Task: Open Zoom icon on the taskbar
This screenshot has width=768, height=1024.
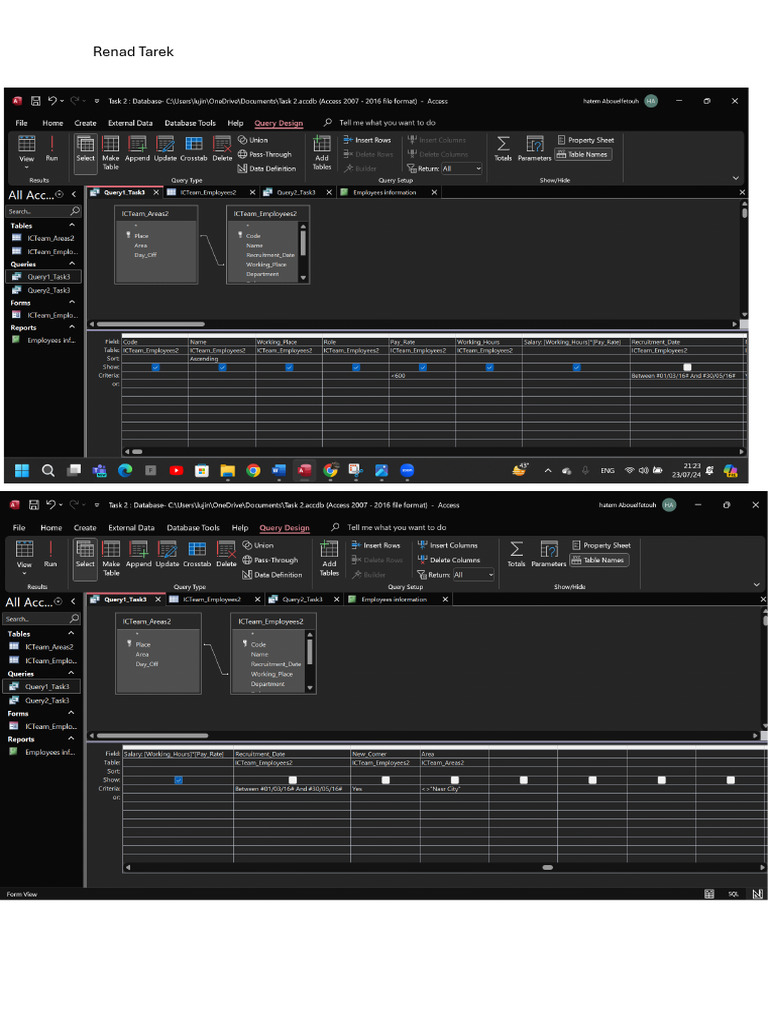Action: (x=407, y=470)
